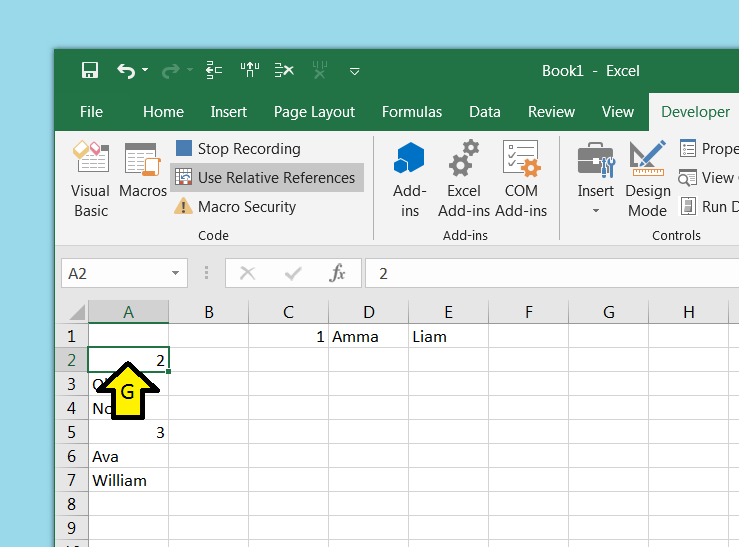Switch to the Formulas tab
The height and width of the screenshot is (547, 739).
[x=412, y=112]
